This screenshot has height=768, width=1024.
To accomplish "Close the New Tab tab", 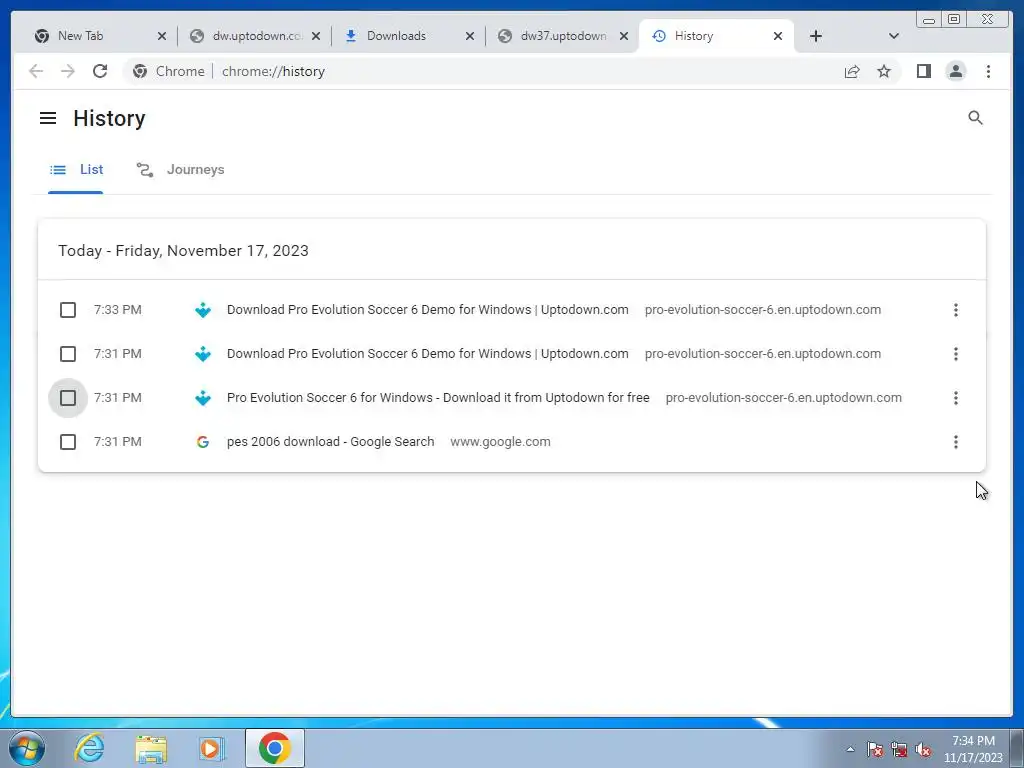I will [162, 36].
